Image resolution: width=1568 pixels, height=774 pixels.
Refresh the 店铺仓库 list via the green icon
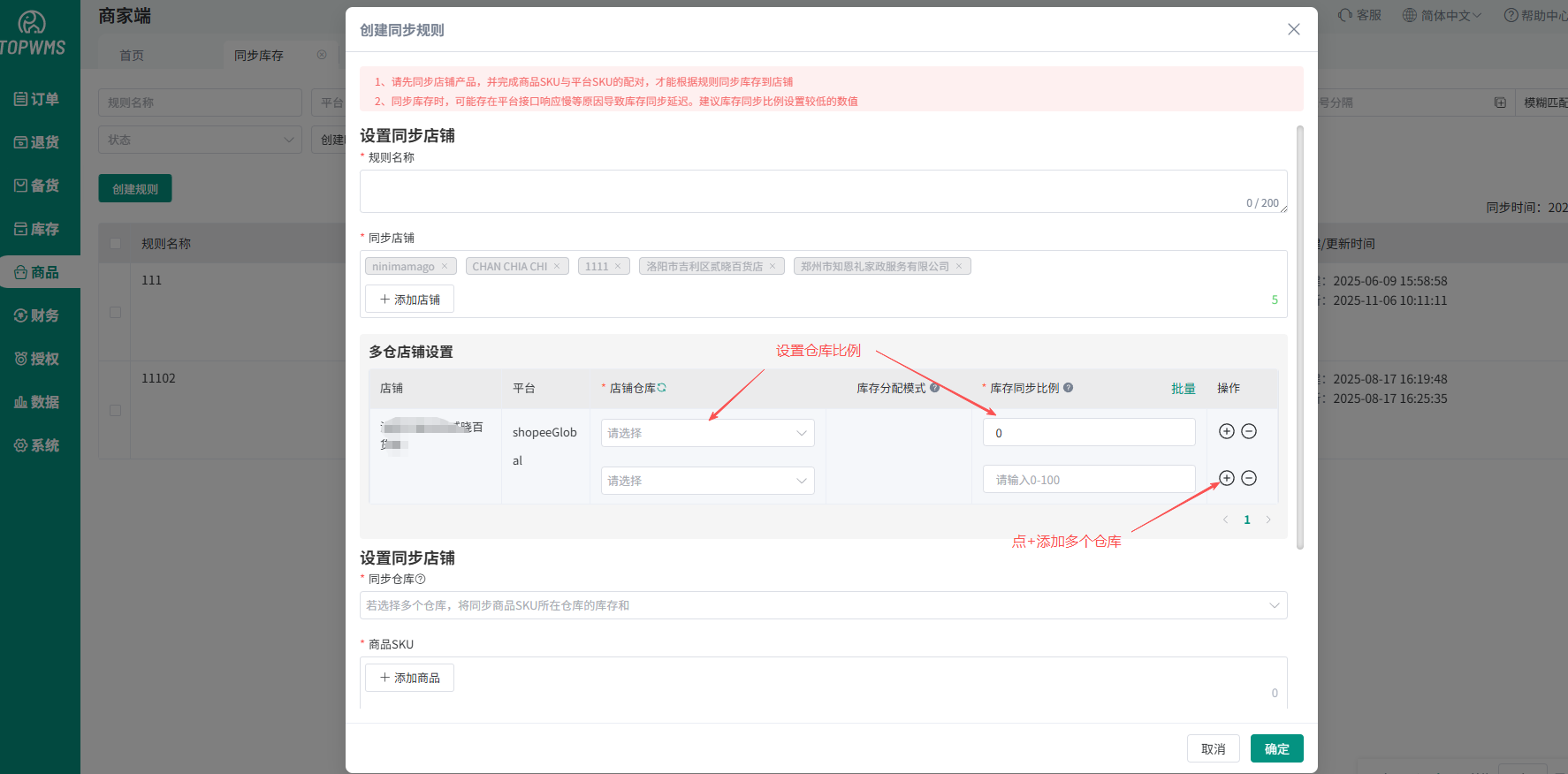(x=662, y=388)
